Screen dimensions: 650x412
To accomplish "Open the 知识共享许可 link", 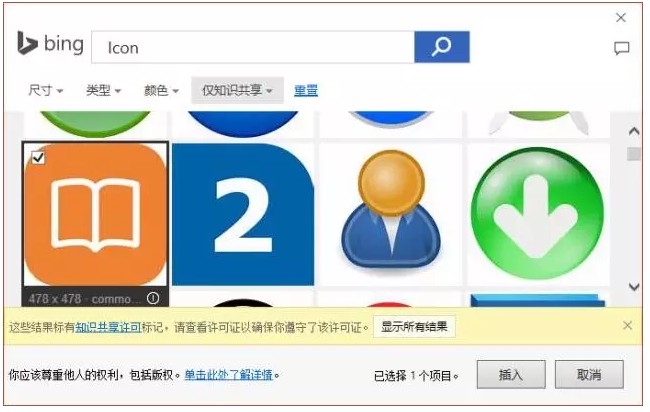I will click(108, 327).
